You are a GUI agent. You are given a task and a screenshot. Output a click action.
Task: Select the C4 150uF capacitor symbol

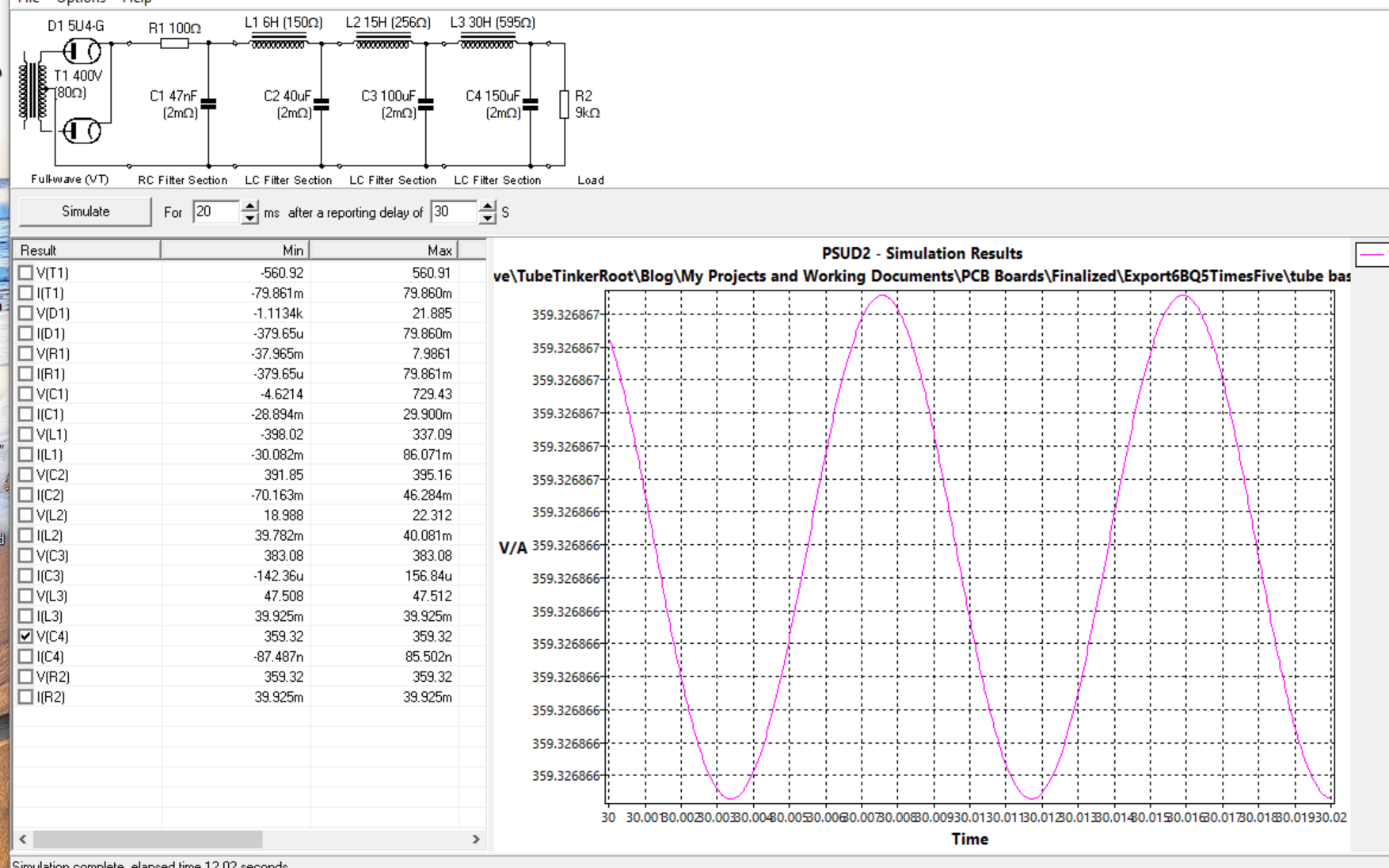tap(530, 104)
